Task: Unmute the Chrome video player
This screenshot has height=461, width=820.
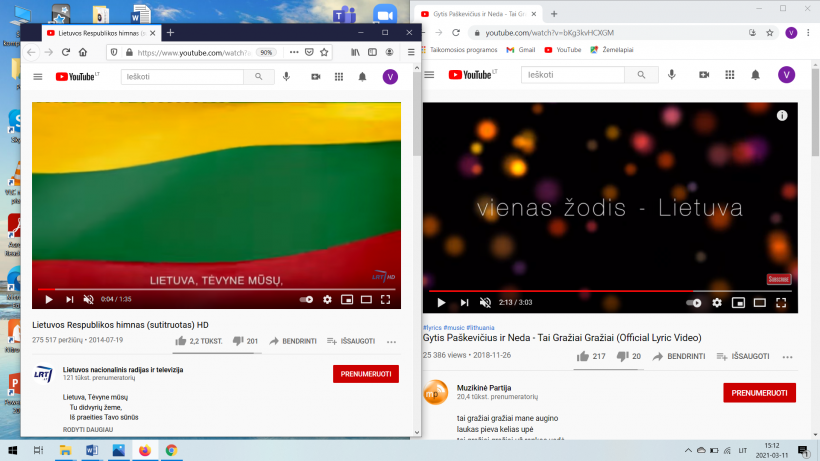Action: click(x=485, y=303)
